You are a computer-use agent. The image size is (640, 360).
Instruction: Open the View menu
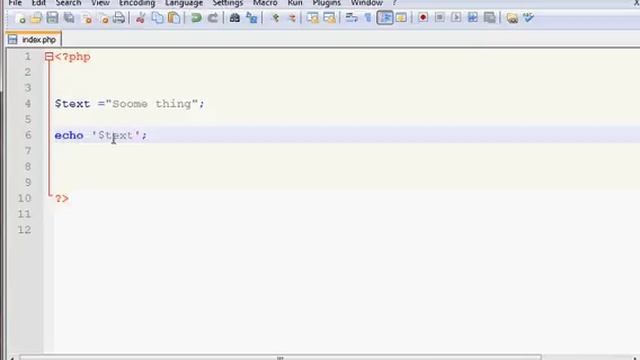click(x=100, y=3)
